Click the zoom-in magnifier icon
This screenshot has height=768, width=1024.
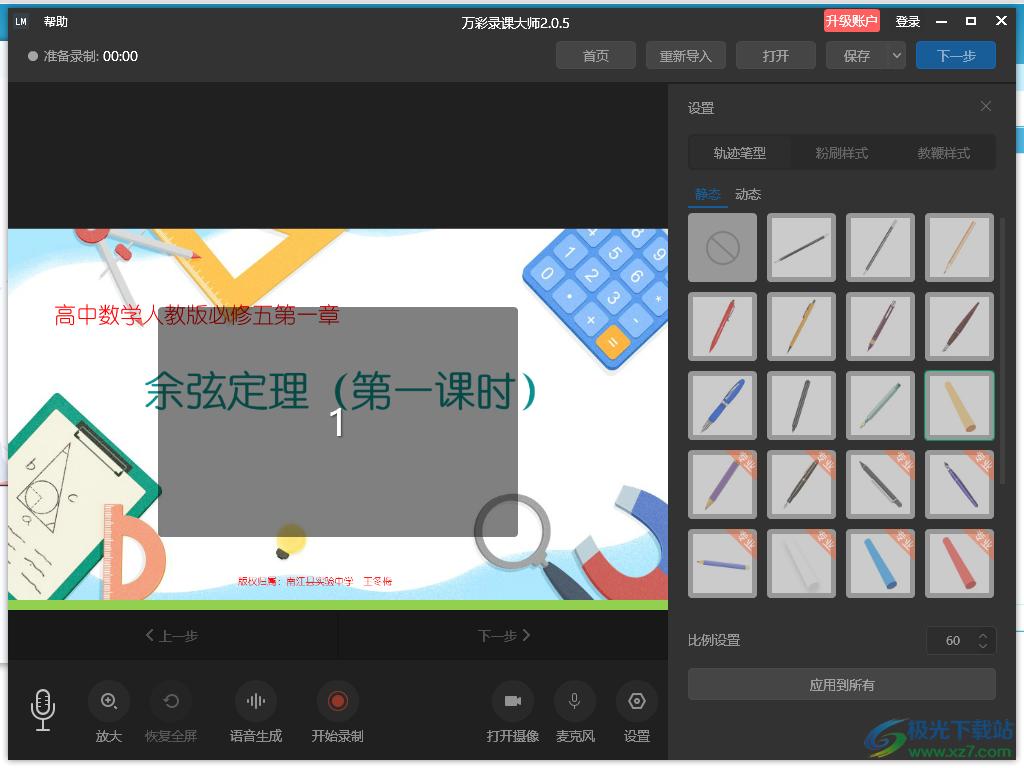tap(109, 701)
